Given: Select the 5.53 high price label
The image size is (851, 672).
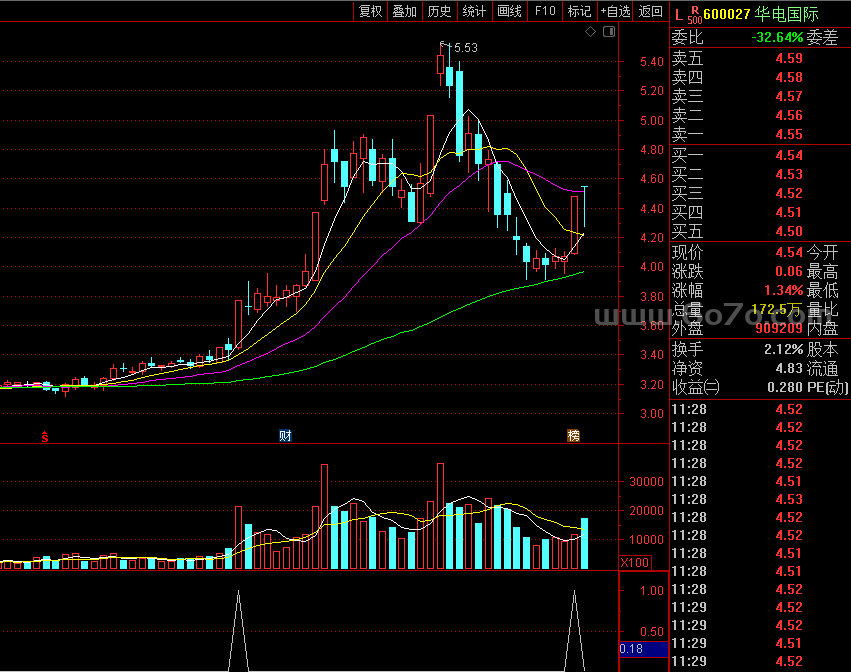Looking at the screenshot, I should coord(466,48).
